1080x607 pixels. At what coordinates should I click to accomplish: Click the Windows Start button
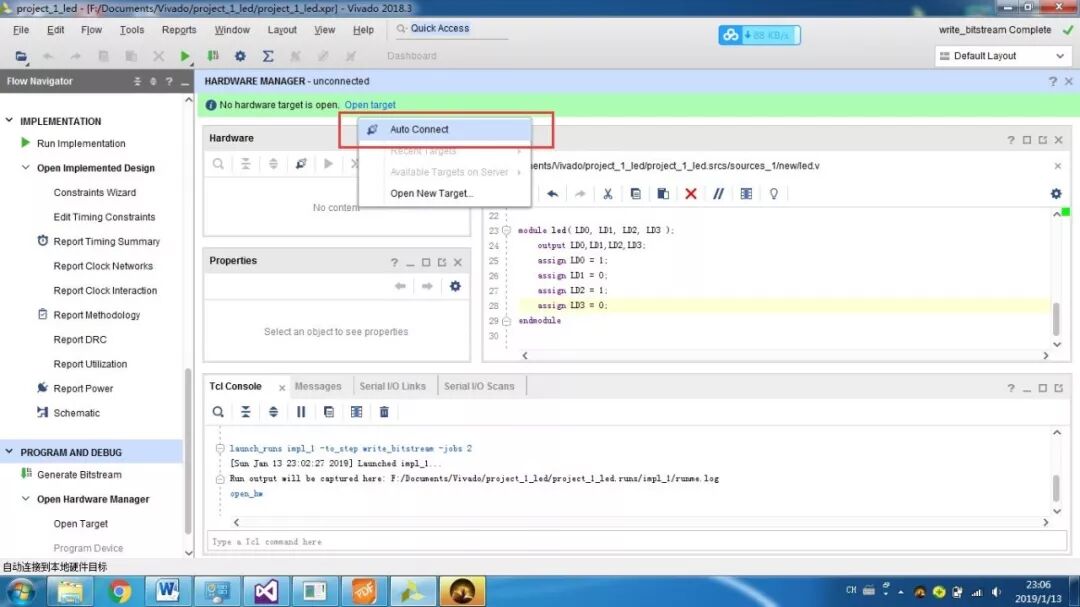point(21,592)
